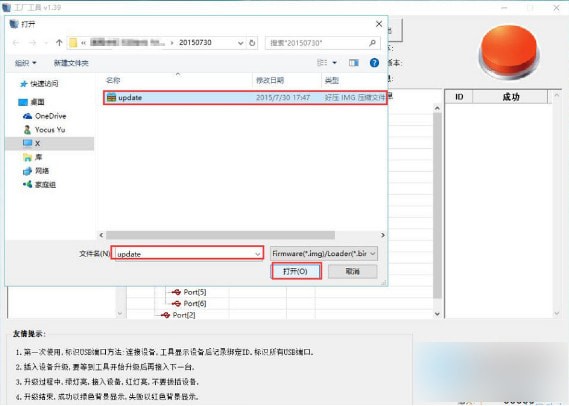Click the ID column header
569x406 pixels.
coord(459,97)
